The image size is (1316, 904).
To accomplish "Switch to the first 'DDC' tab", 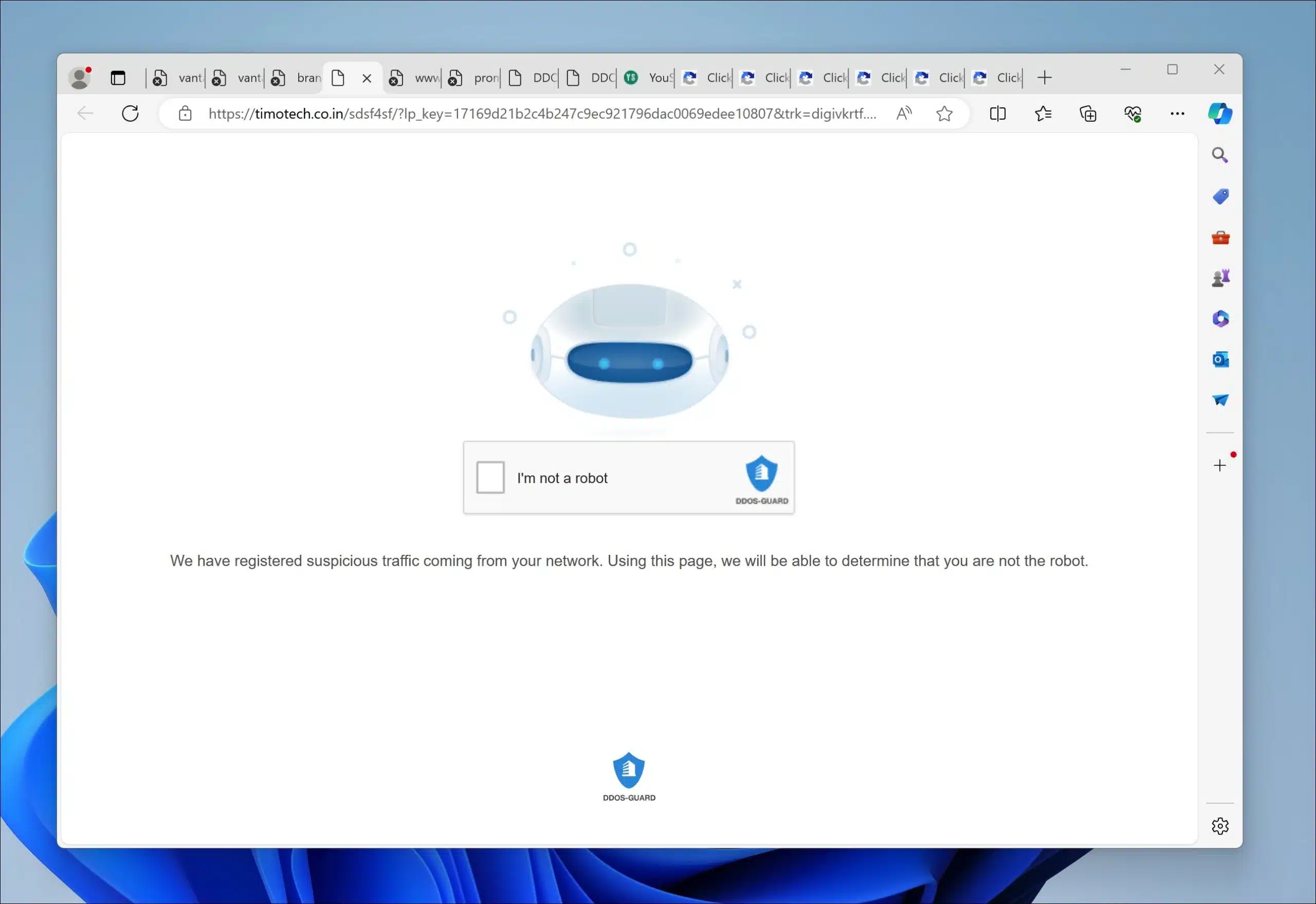I will 531,78.
